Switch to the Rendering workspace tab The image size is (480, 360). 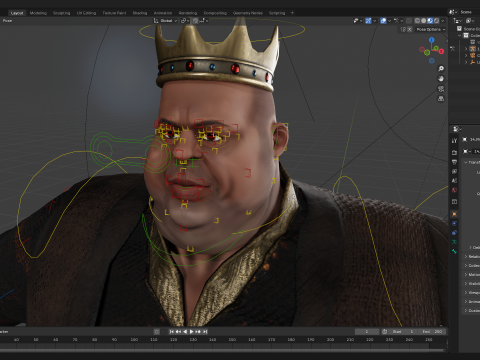pyautogui.click(x=188, y=13)
